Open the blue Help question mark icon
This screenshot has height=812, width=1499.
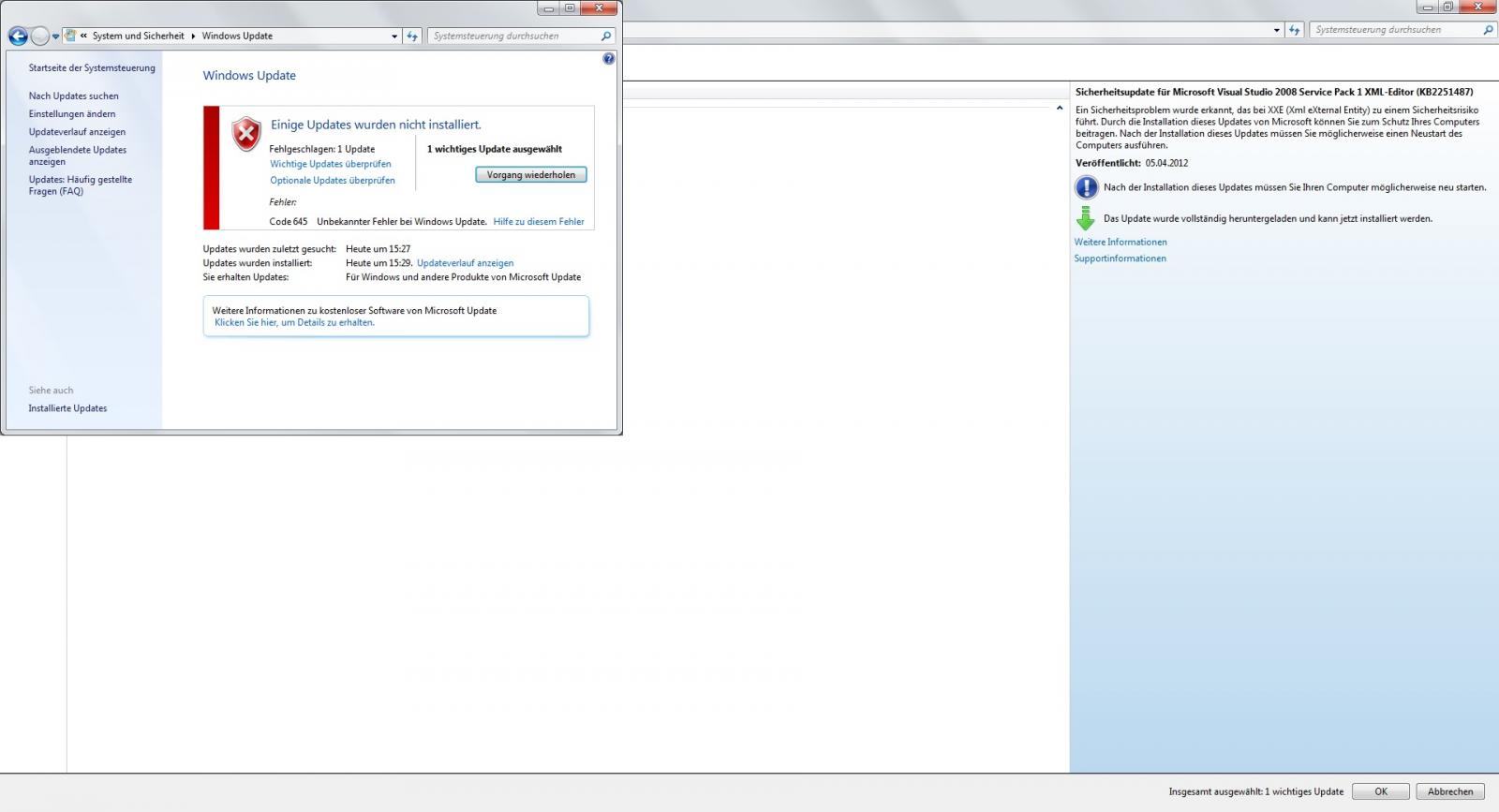point(609,59)
